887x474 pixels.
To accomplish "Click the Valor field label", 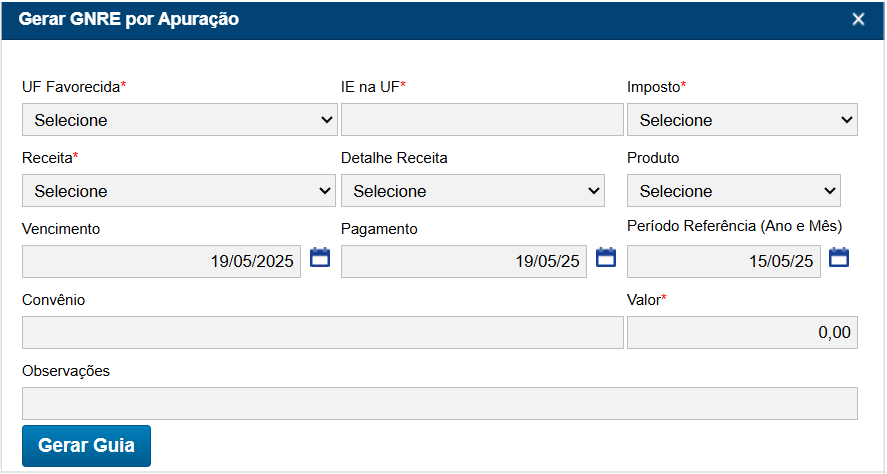I will pos(646,300).
